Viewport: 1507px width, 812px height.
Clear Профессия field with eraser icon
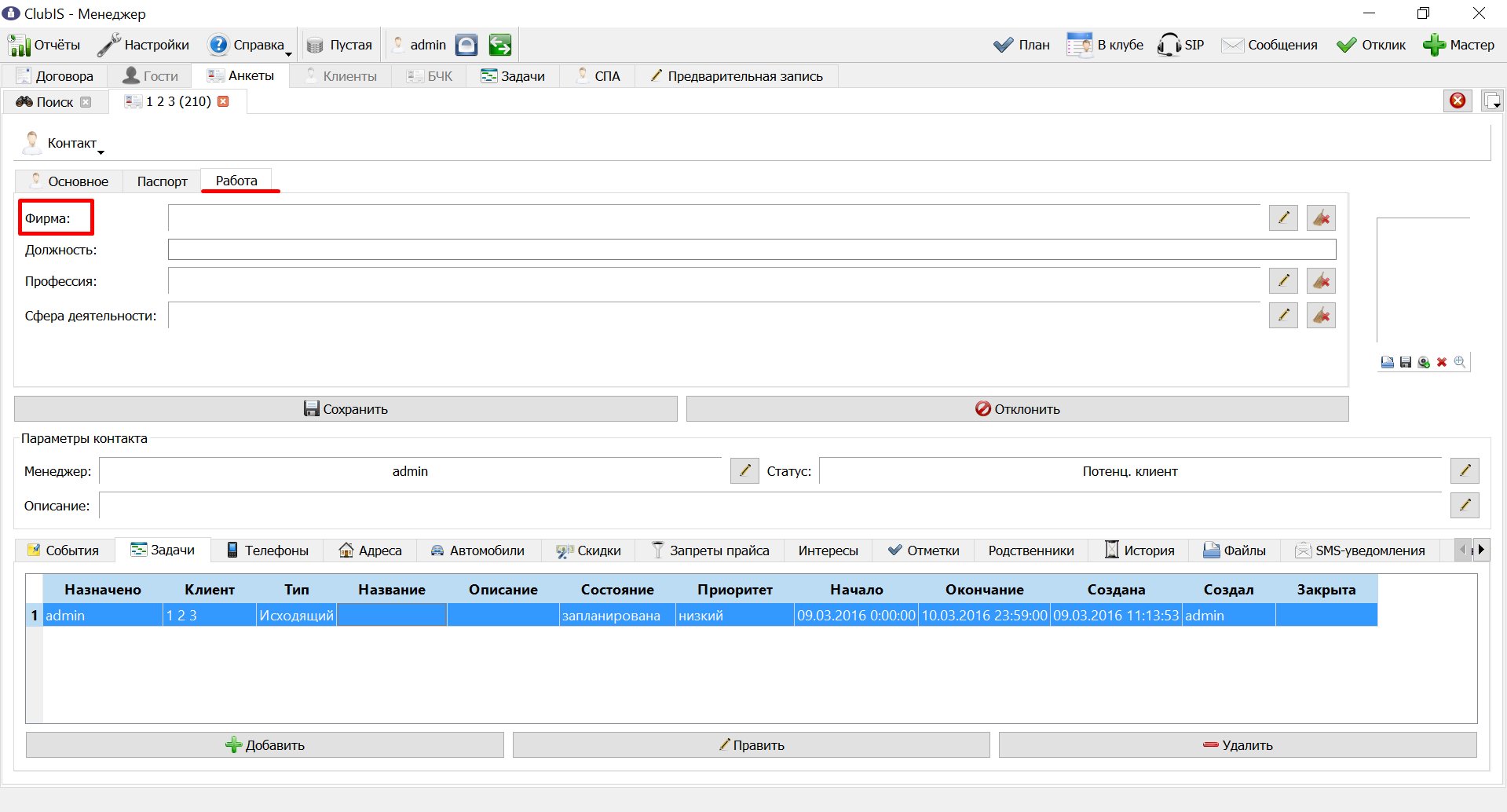[x=1321, y=280]
